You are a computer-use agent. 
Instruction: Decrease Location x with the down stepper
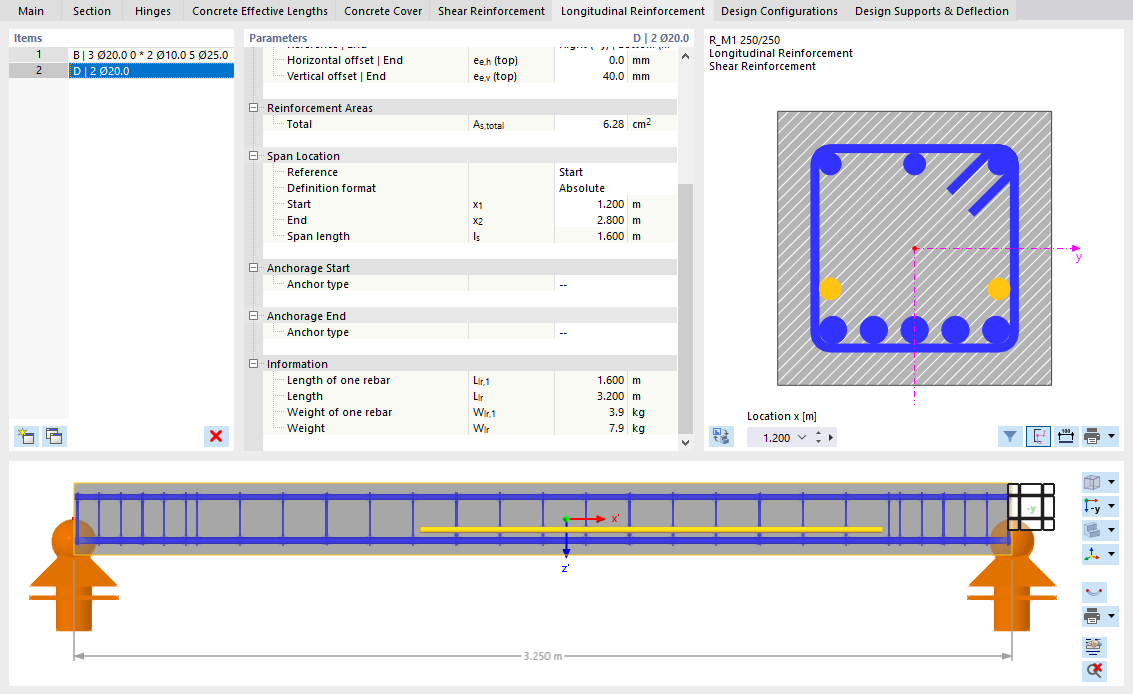(x=818, y=442)
